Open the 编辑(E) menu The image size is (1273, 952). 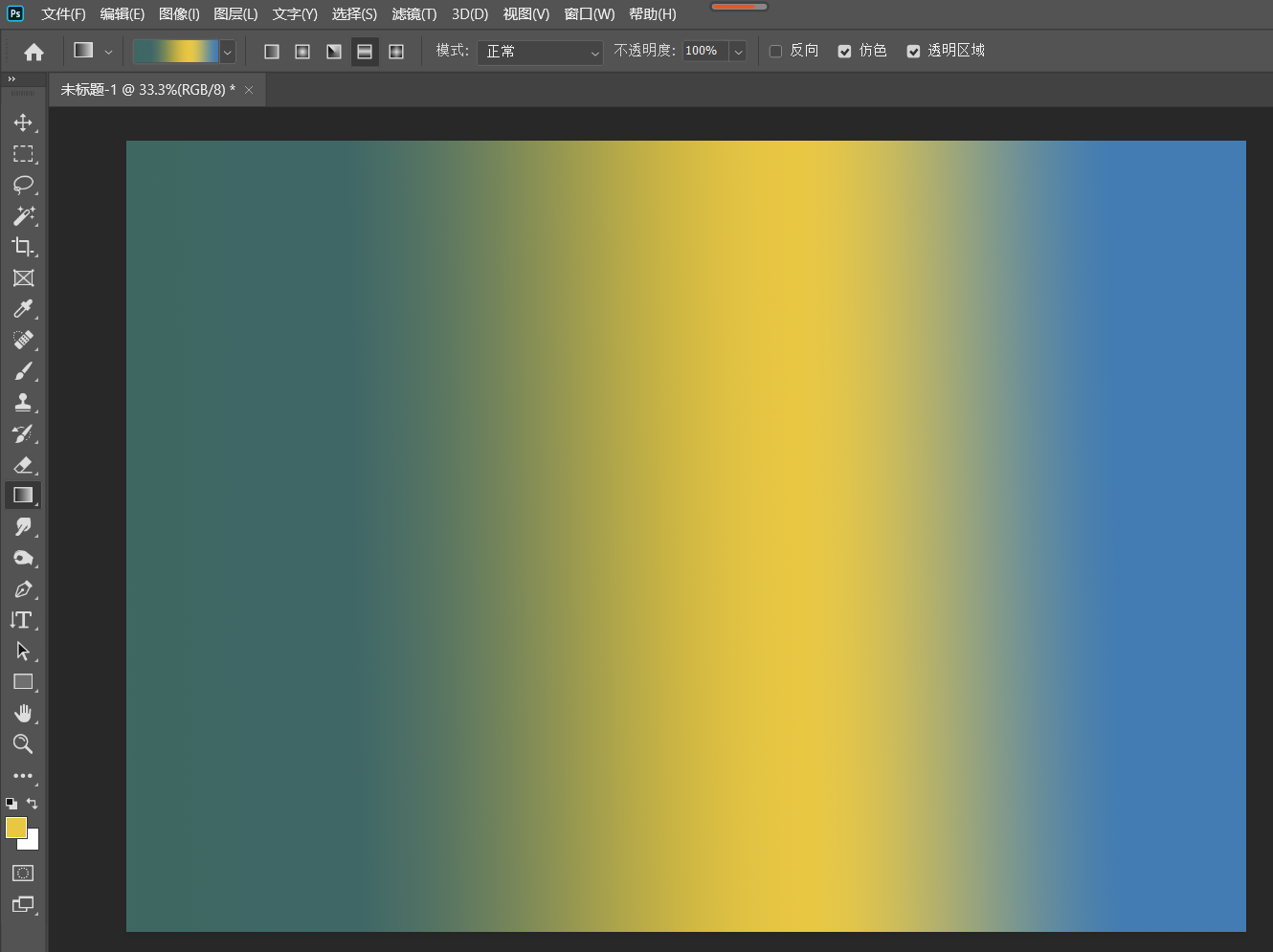(x=123, y=14)
